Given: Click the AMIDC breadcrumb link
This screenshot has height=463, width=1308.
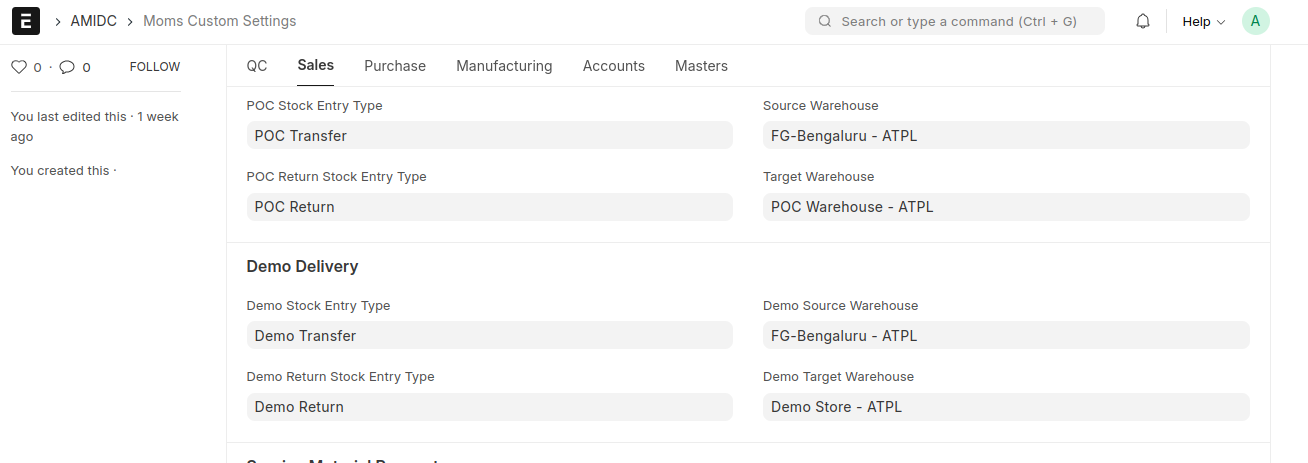Looking at the screenshot, I should click(x=93, y=21).
